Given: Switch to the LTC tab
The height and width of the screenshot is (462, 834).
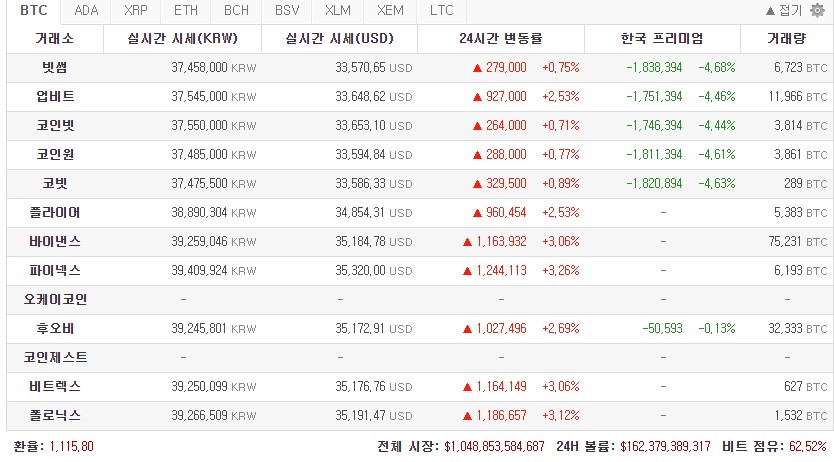Looking at the screenshot, I should pos(441,10).
